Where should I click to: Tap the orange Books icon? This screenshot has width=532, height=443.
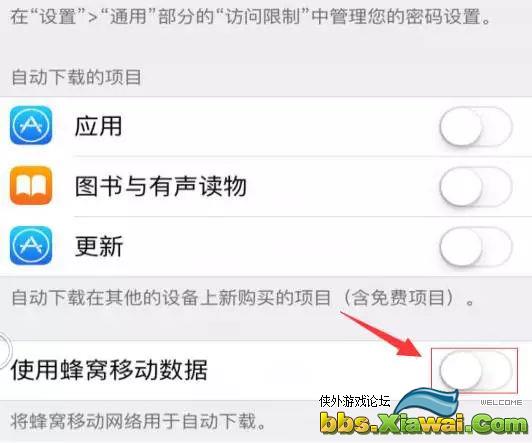coord(31,186)
